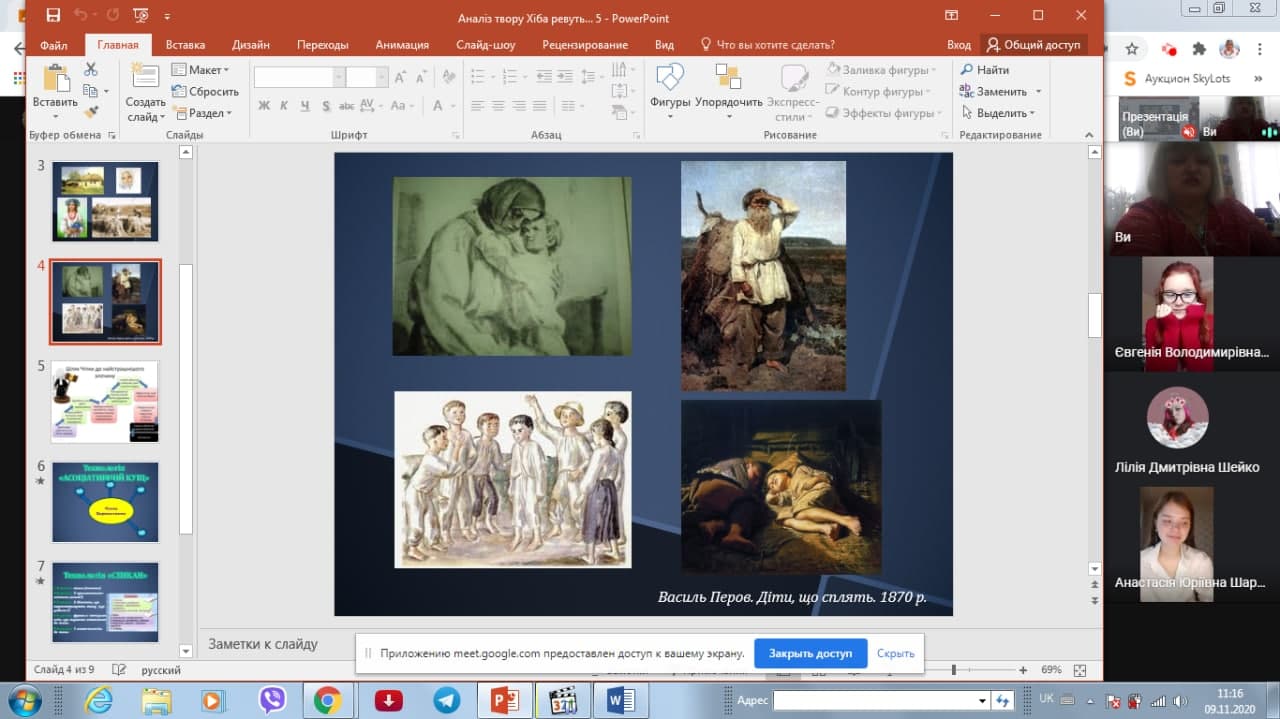Switch to the Слайд-шоу tab

point(486,45)
